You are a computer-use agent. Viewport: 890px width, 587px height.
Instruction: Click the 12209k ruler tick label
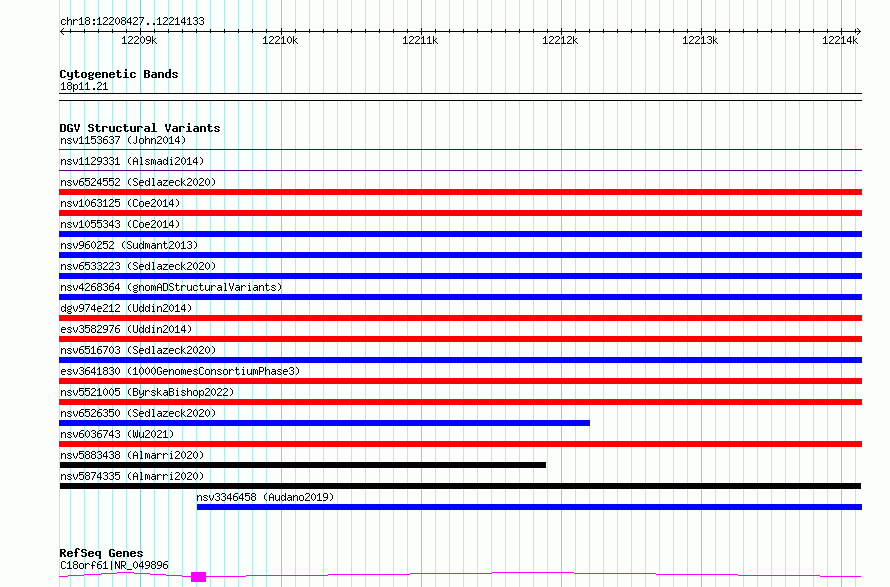tap(139, 40)
